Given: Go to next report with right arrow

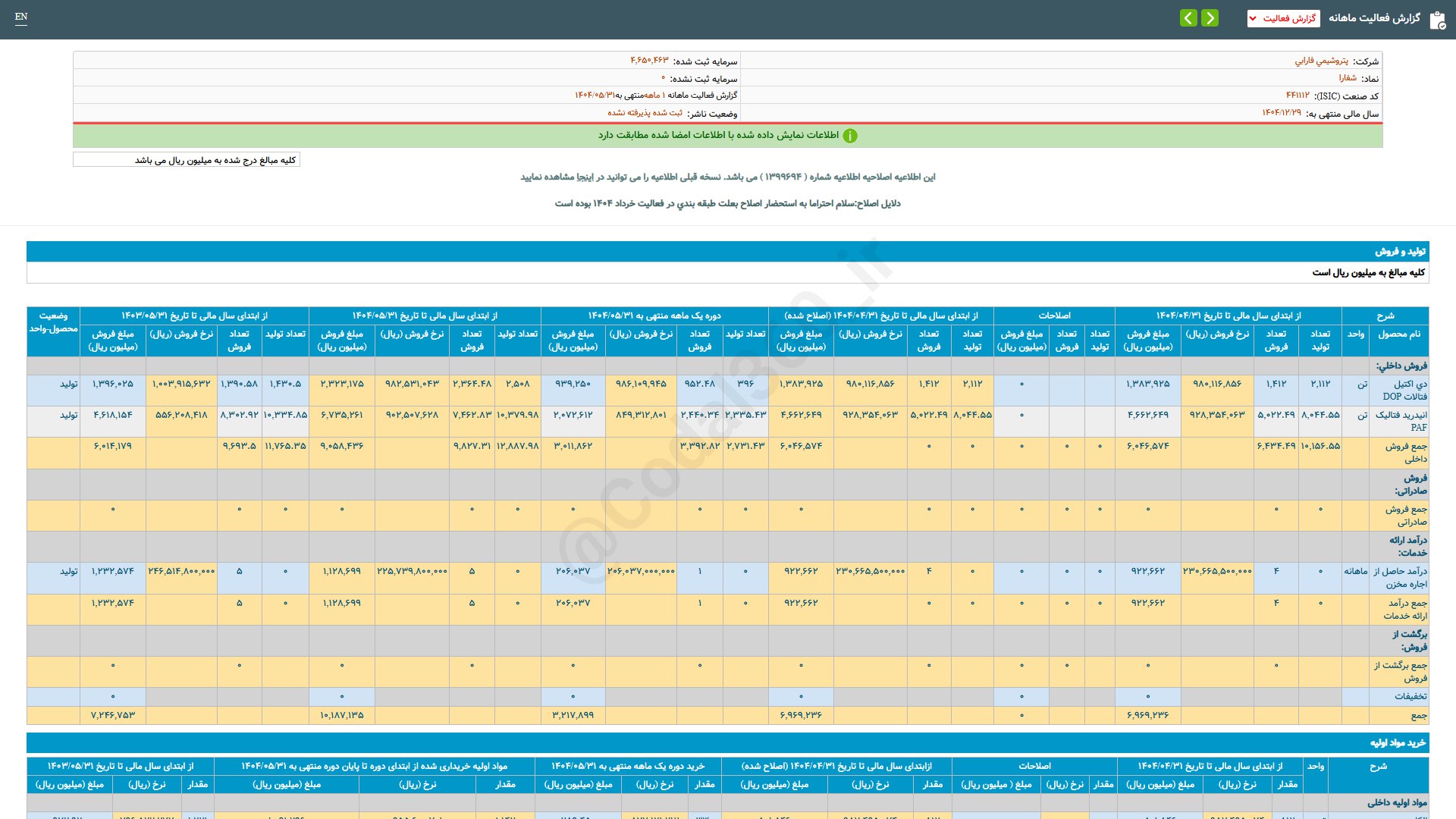Looking at the screenshot, I should [1210, 18].
